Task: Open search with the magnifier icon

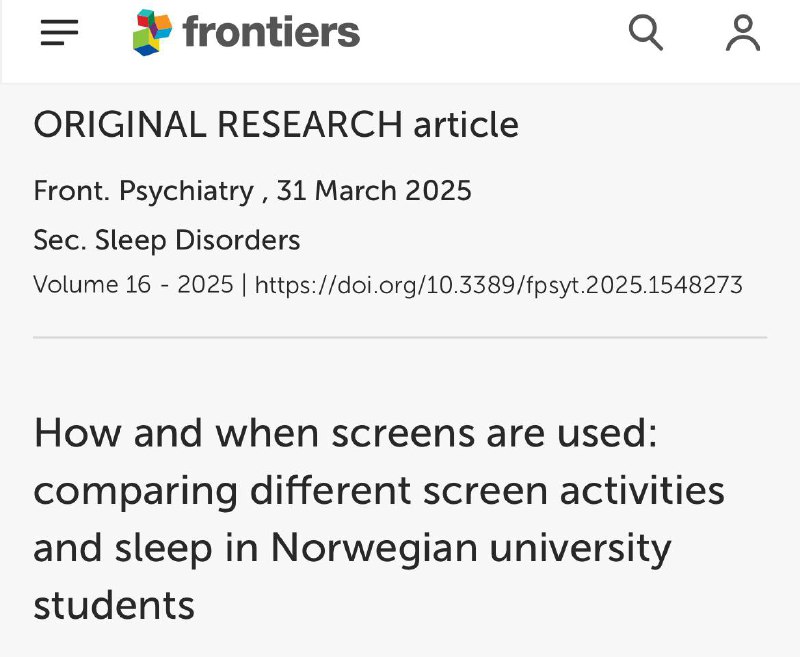Action: tap(645, 33)
